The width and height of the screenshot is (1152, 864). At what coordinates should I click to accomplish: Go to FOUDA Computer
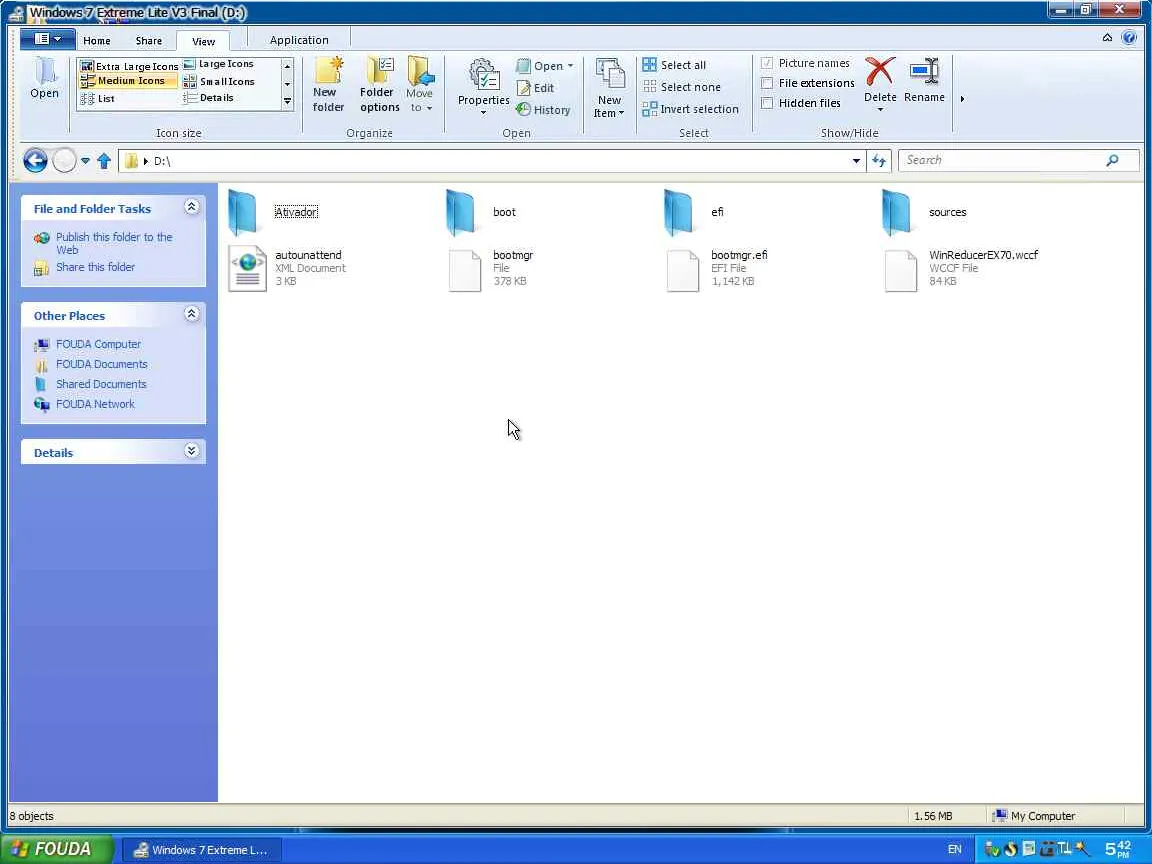point(98,344)
